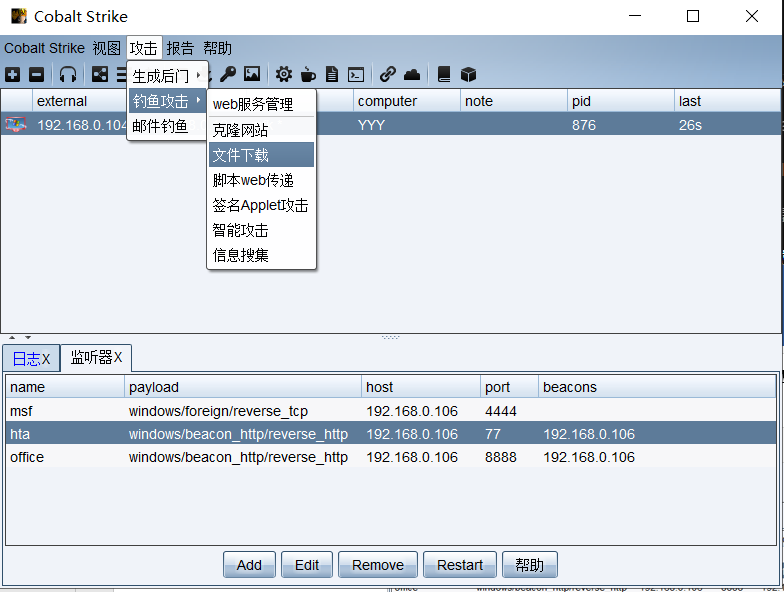Image resolution: width=784 pixels, height=592 pixels.
Task: Click the gear payload generator icon
Action: click(284, 75)
